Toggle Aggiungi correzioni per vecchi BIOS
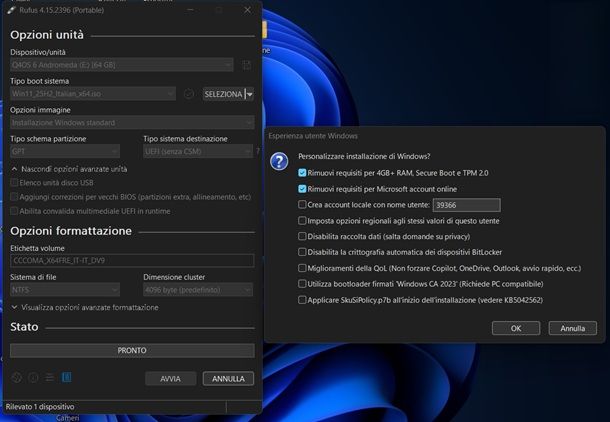The image size is (610, 422). [14, 197]
